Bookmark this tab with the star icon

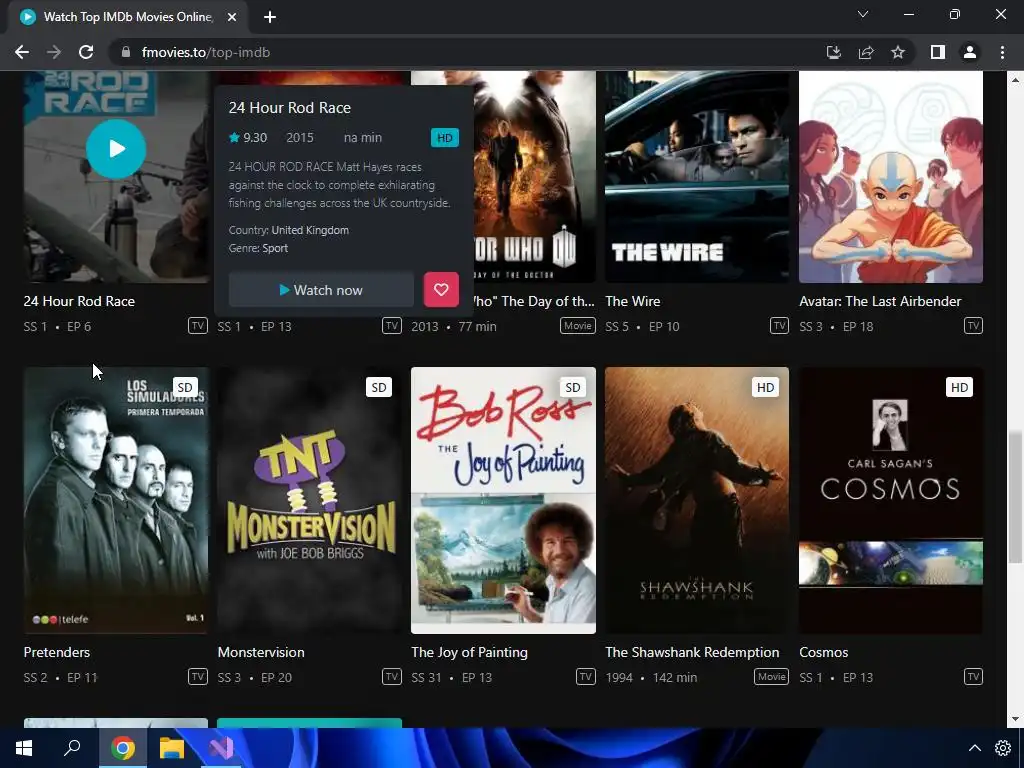coord(898,52)
